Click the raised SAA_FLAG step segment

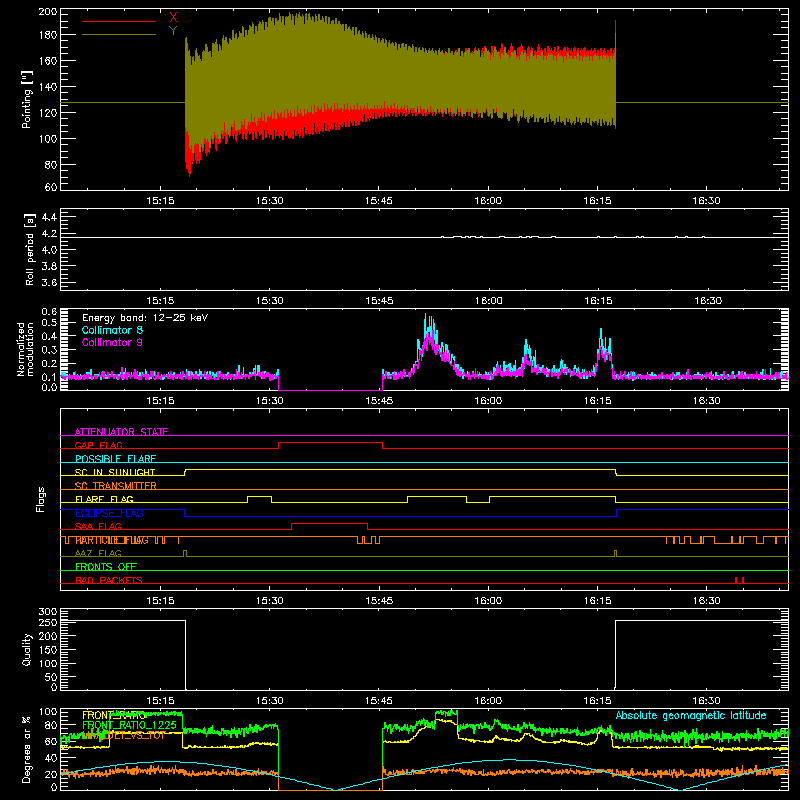coord(330,524)
